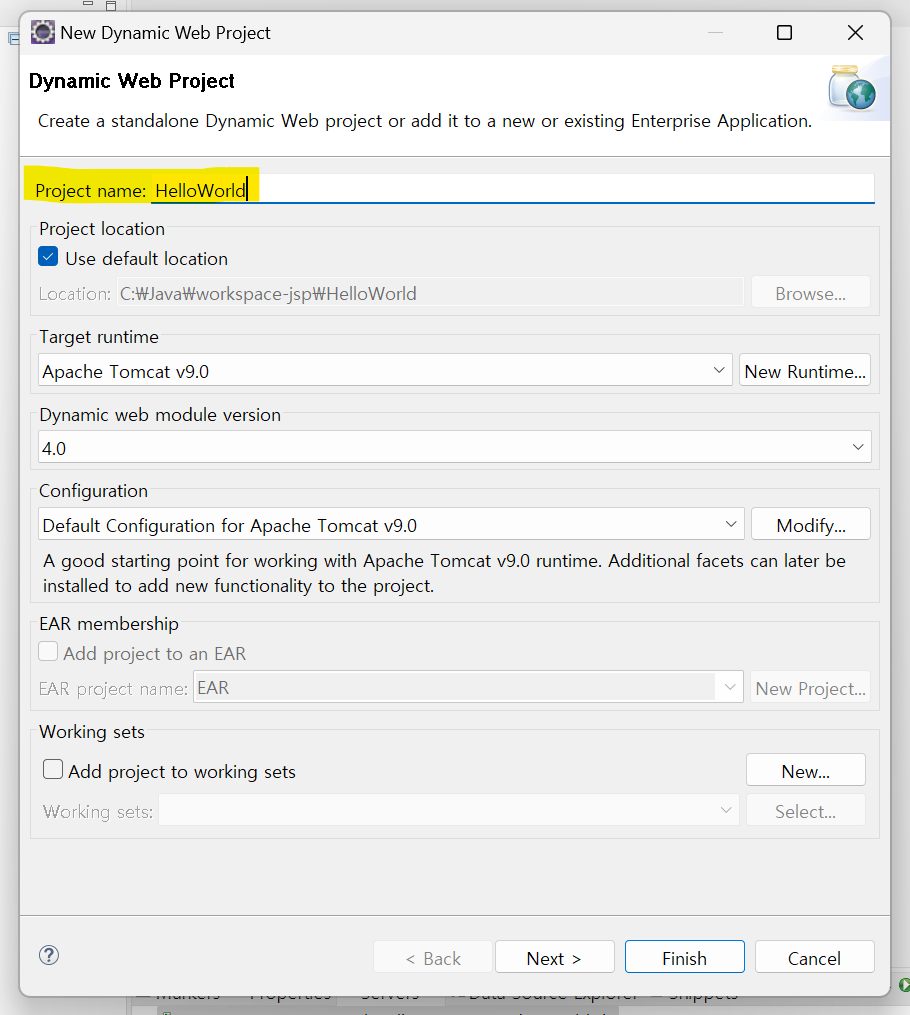Maximize the New Dynamic Web Project dialog
Viewport: 910px width, 1015px height.
784,32
